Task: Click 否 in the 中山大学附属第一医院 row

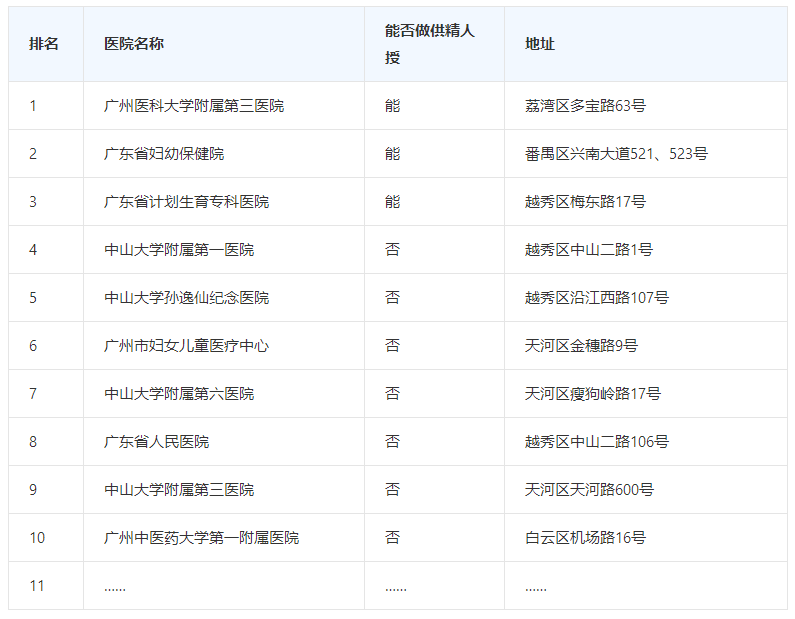Action: tap(392, 250)
